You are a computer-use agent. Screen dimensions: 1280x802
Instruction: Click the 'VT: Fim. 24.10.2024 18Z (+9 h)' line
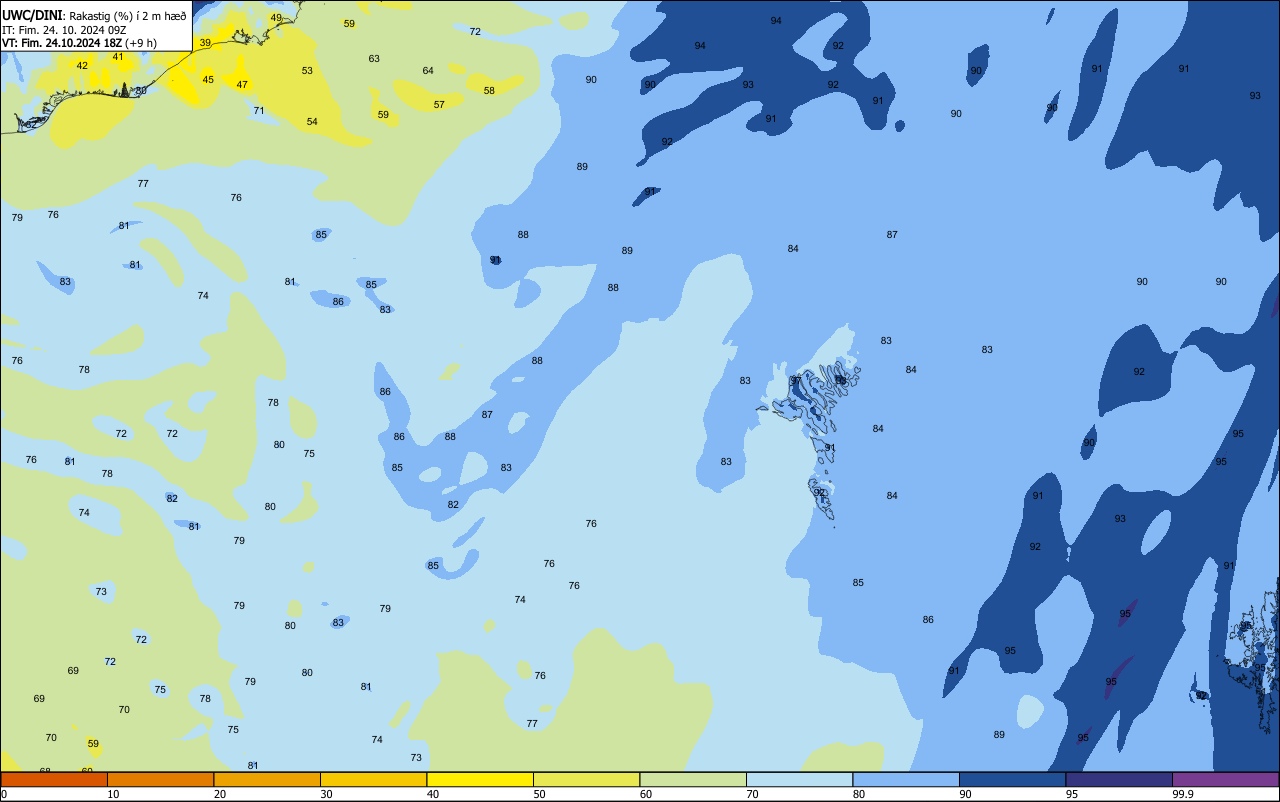(x=79, y=43)
